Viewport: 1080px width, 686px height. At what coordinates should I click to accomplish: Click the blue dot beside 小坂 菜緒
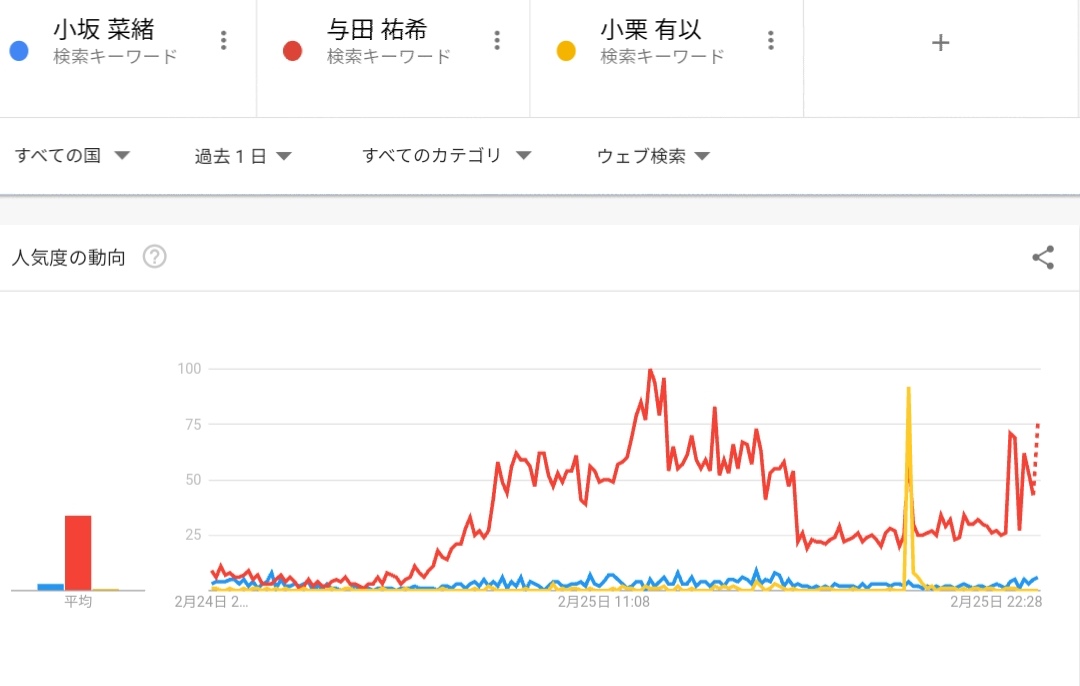tap(19, 51)
